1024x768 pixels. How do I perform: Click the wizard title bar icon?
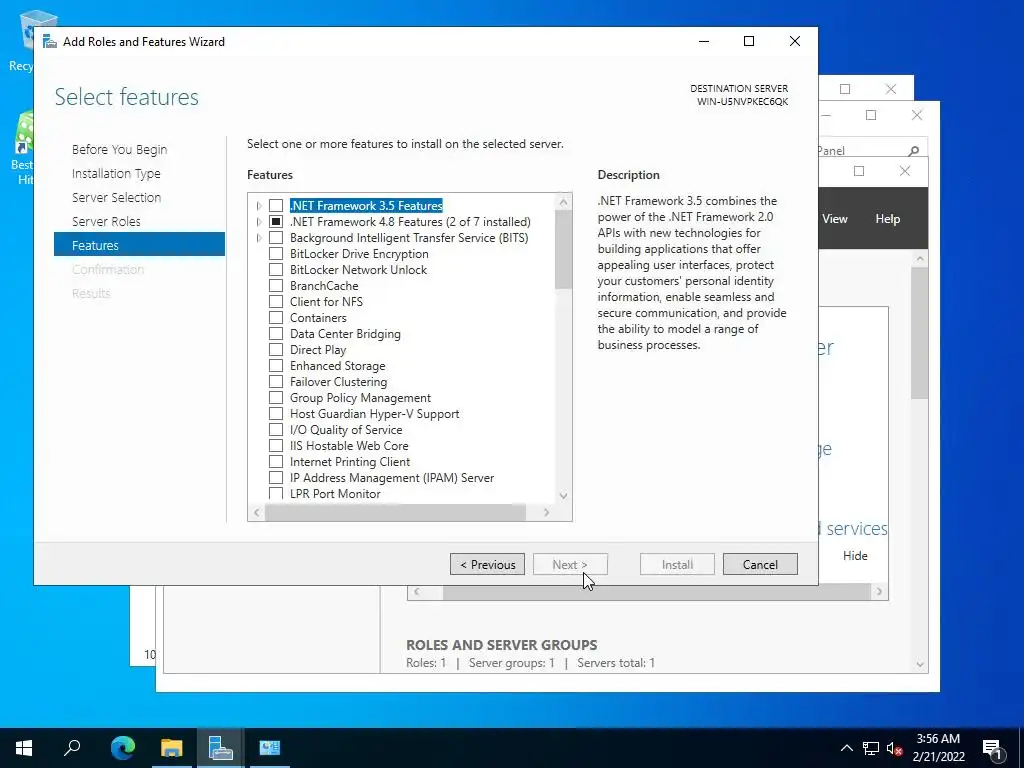point(50,42)
